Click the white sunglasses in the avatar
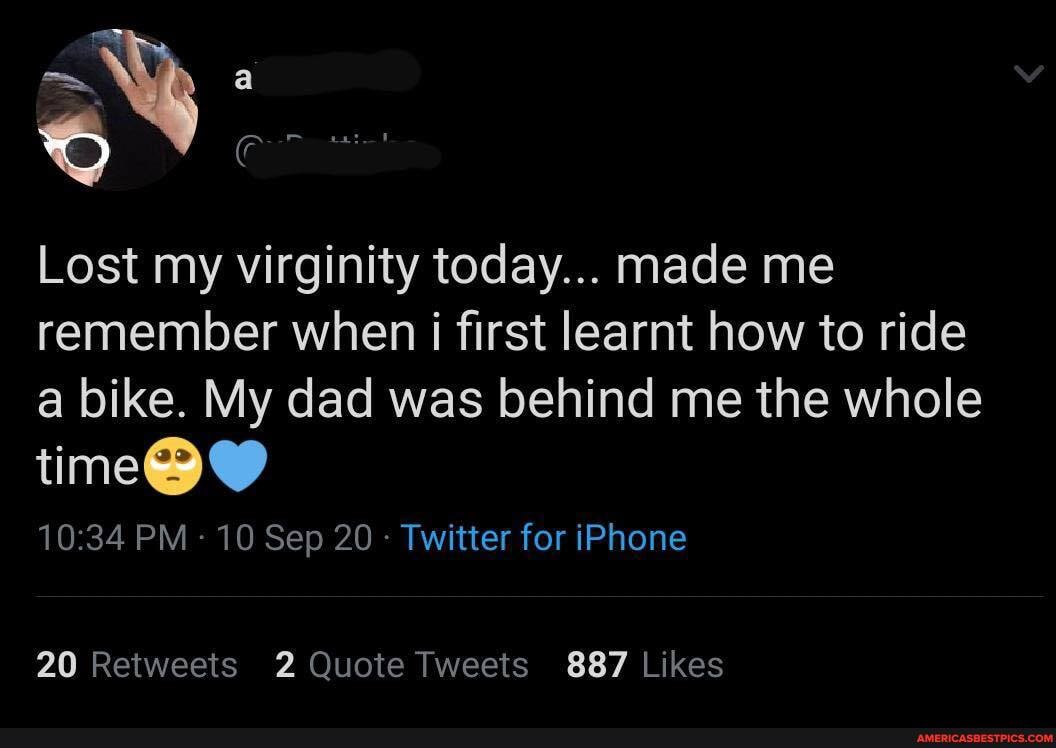Screen dimensions: 1056x748 (75, 150)
